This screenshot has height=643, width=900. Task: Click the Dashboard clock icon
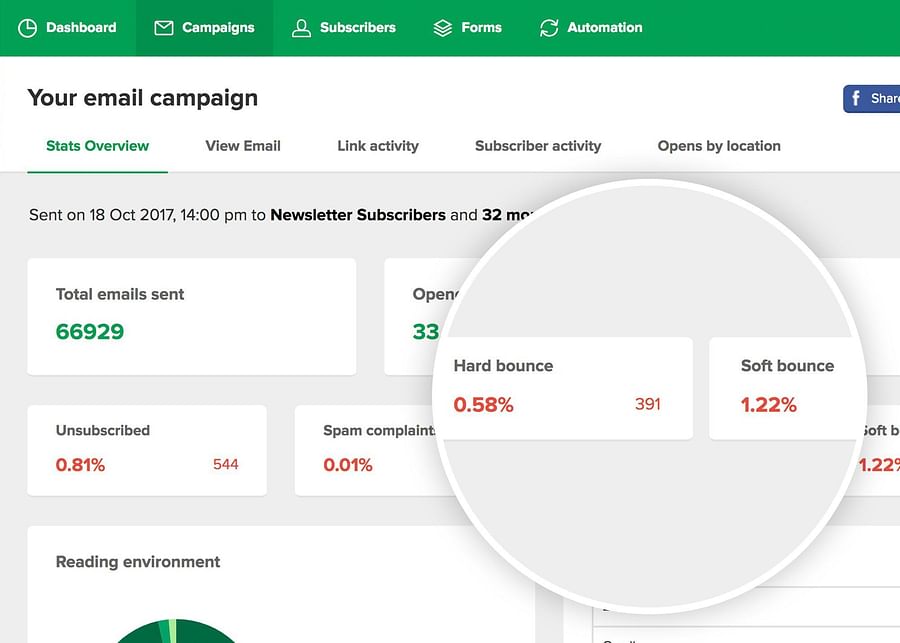[x=28, y=28]
